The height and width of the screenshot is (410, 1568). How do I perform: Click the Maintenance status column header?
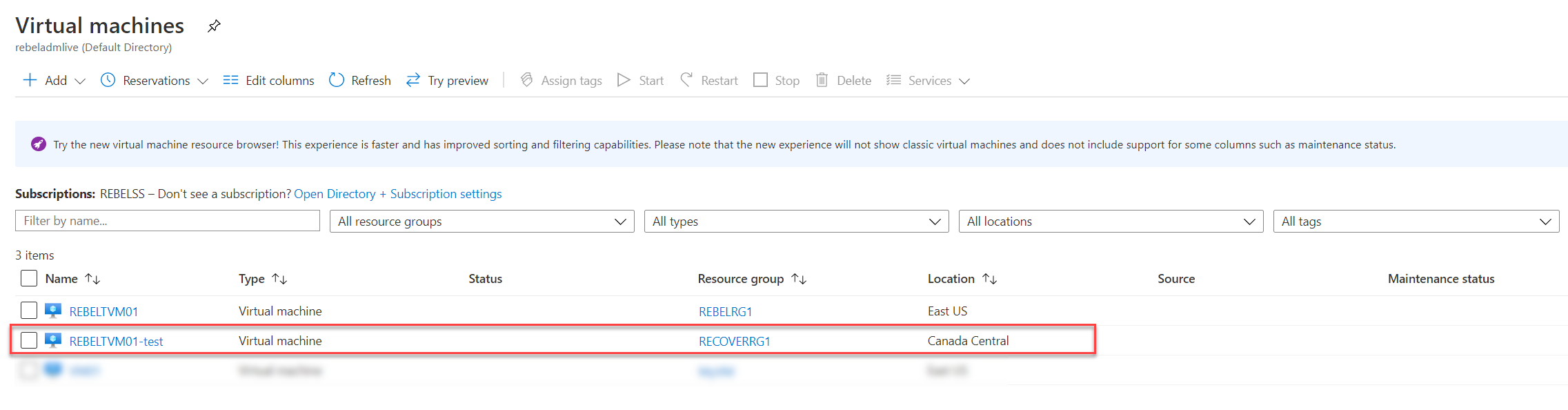click(x=1441, y=279)
